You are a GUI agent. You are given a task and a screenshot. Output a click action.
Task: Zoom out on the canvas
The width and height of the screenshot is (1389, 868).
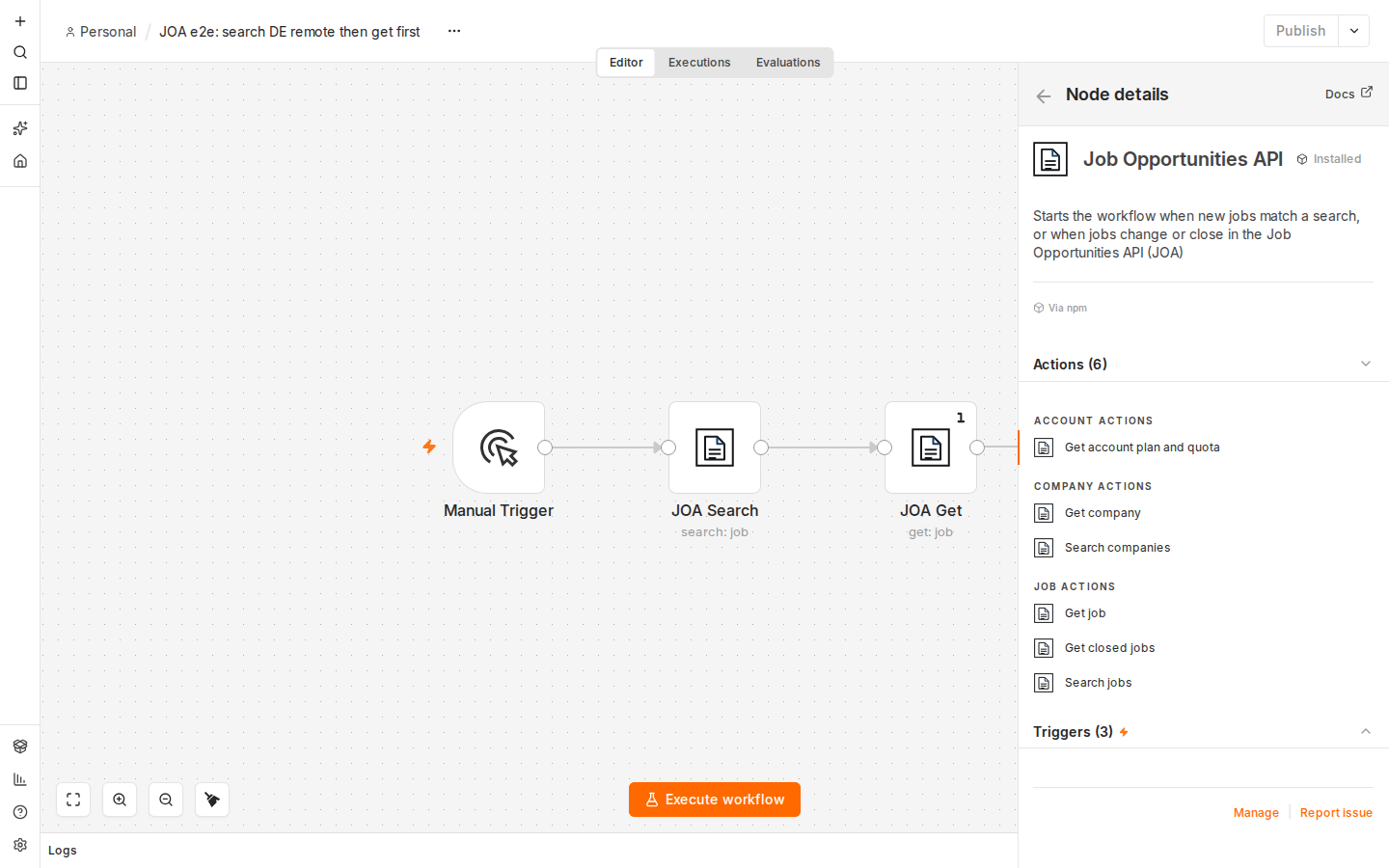166,800
